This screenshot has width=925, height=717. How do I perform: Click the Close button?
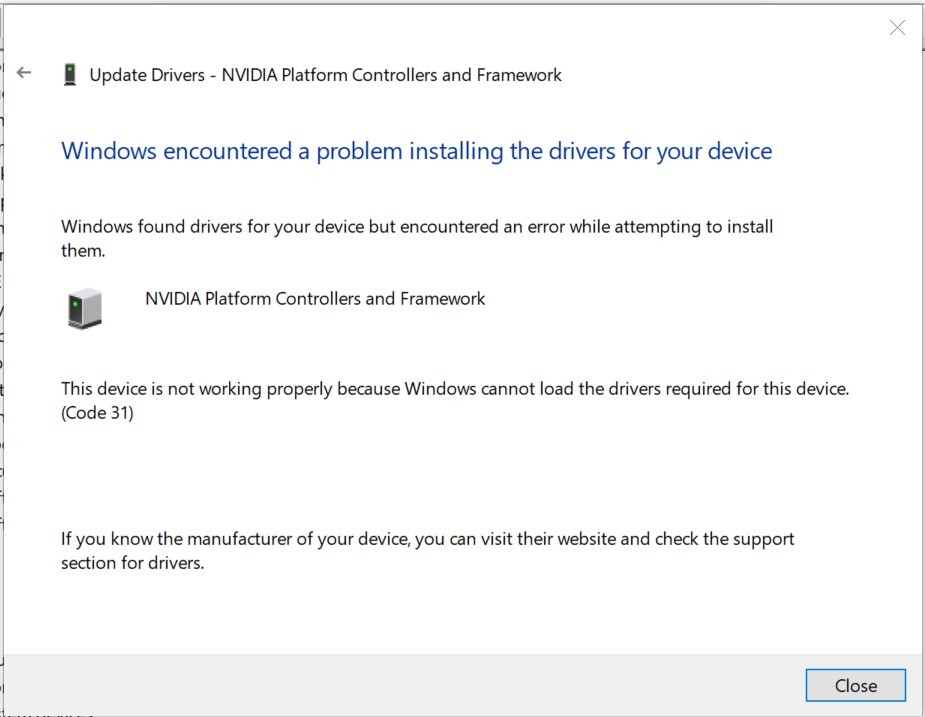855,685
